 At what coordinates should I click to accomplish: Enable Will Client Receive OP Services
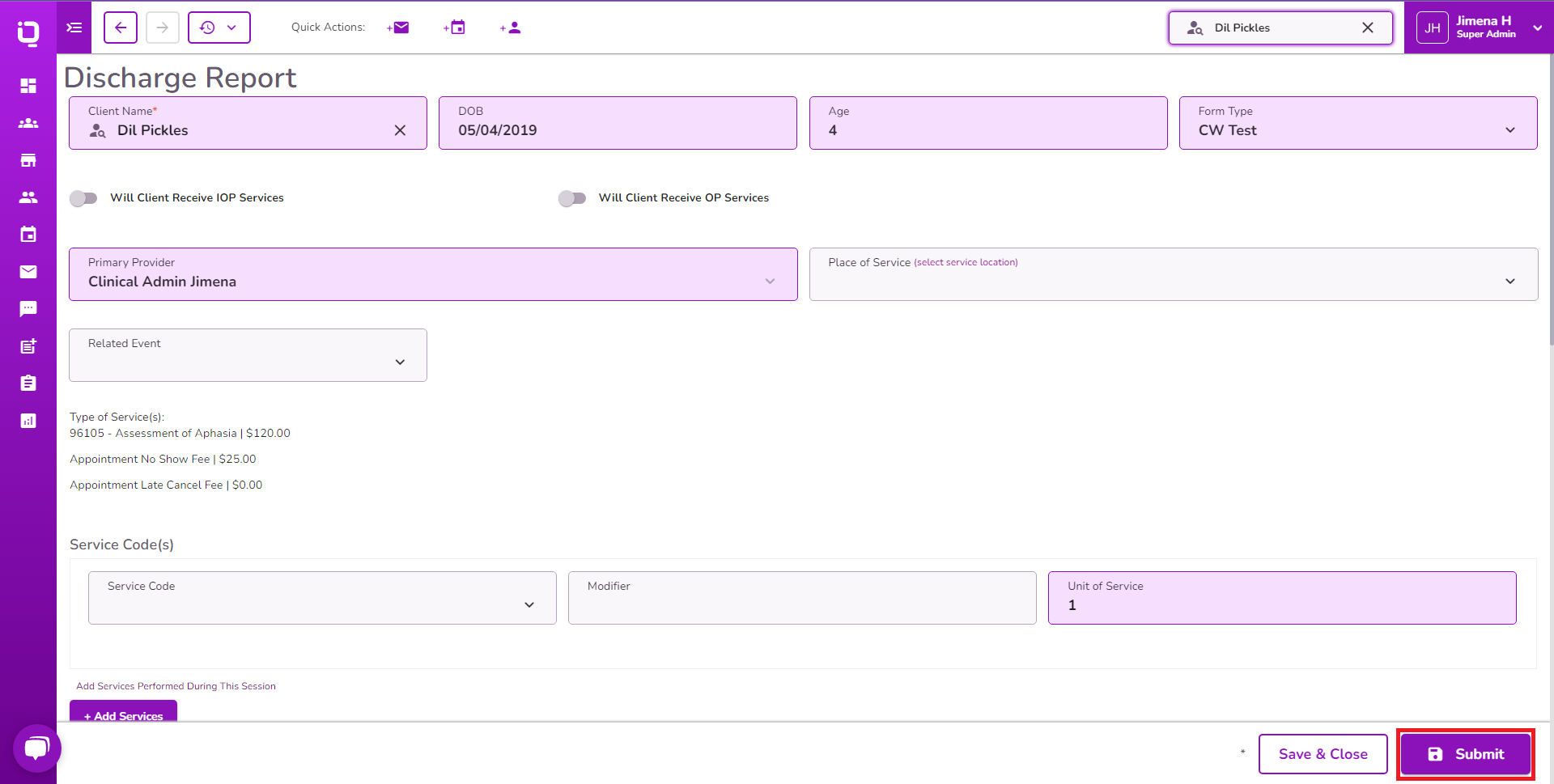pos(572,198)
